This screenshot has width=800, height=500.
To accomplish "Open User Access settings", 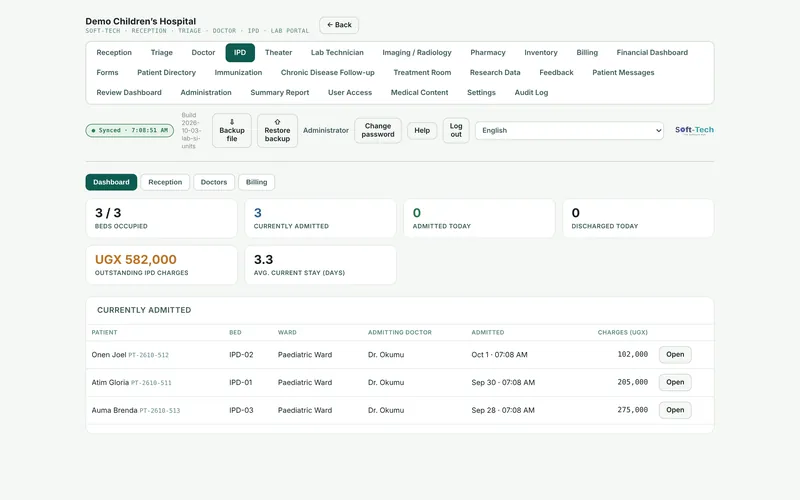I will pos(350,92).
